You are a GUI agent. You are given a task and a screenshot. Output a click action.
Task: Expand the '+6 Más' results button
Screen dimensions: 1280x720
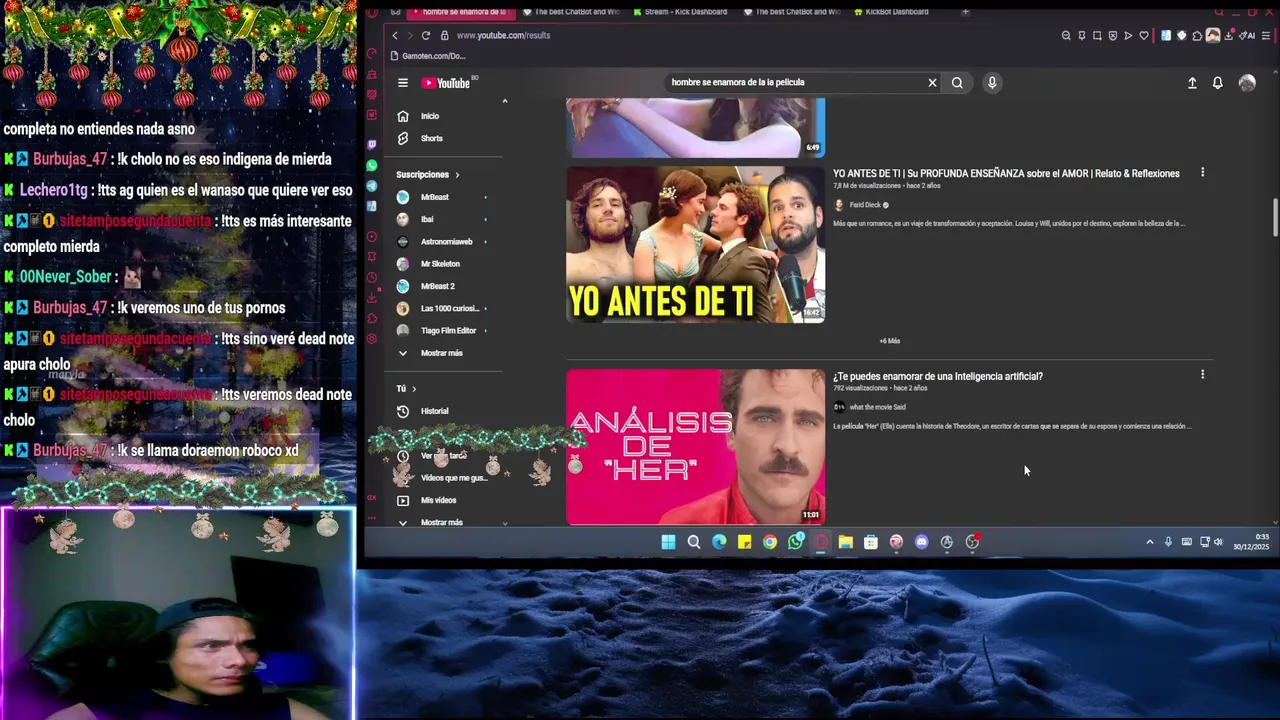point(889,341)
